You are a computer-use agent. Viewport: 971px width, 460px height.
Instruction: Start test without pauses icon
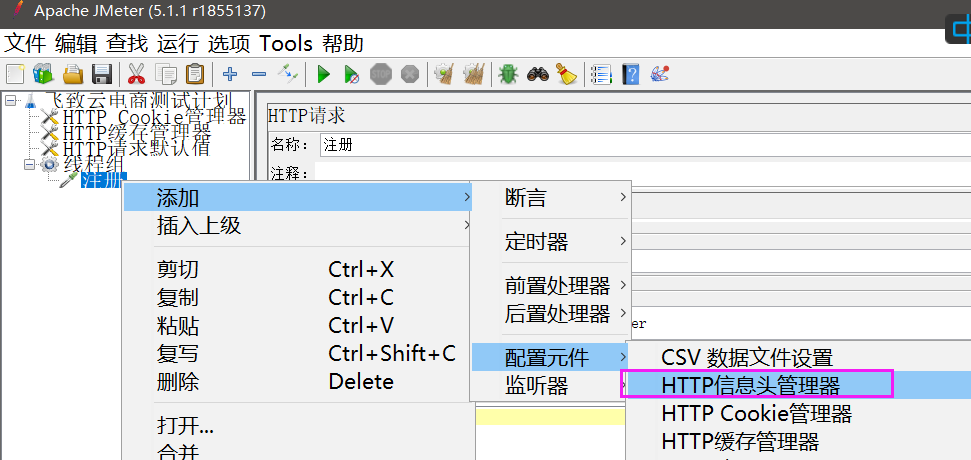point(352,75)
